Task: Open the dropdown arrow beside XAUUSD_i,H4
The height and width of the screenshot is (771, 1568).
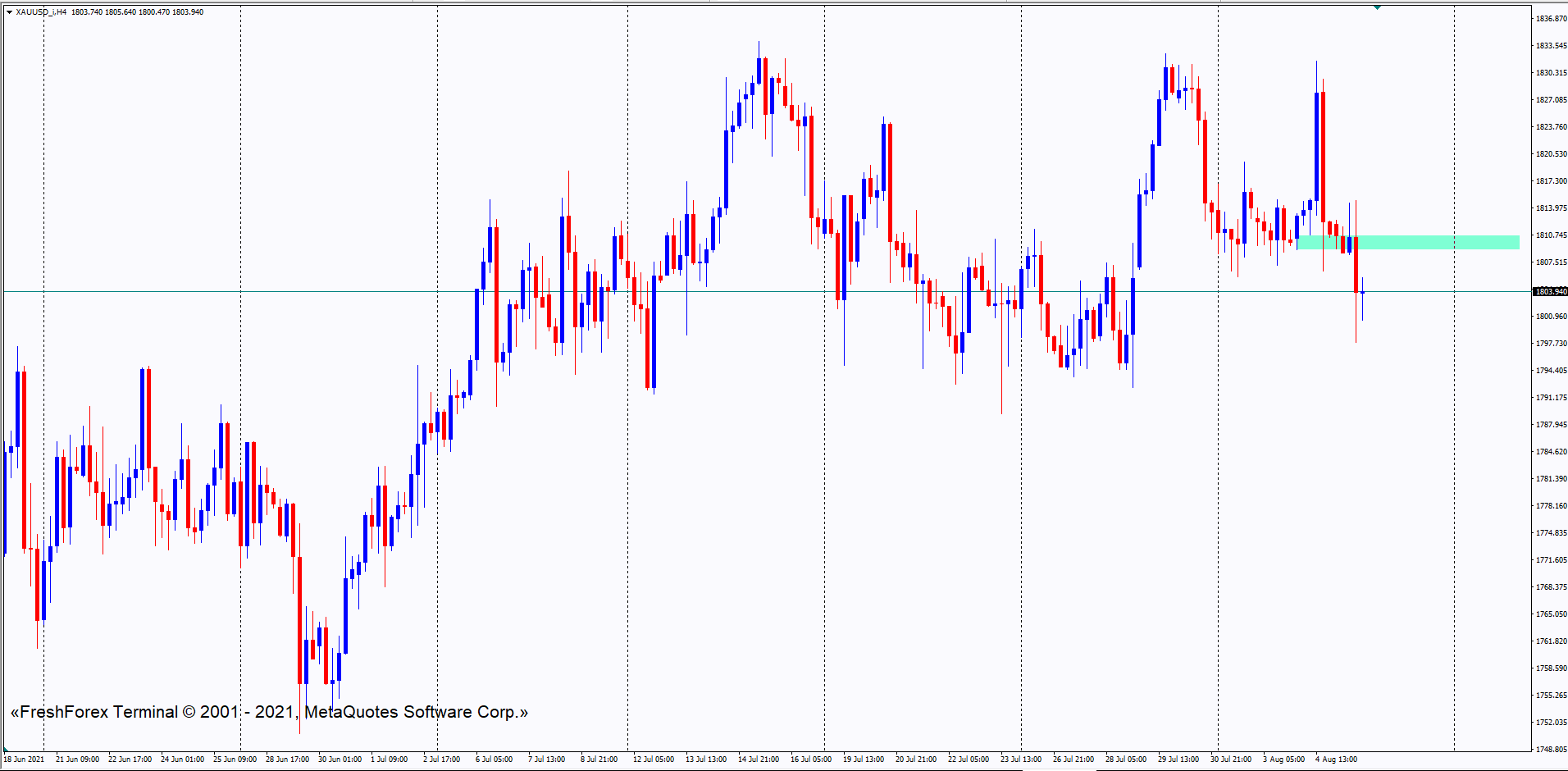Action: pyautogui.click(x=10, y=12)
